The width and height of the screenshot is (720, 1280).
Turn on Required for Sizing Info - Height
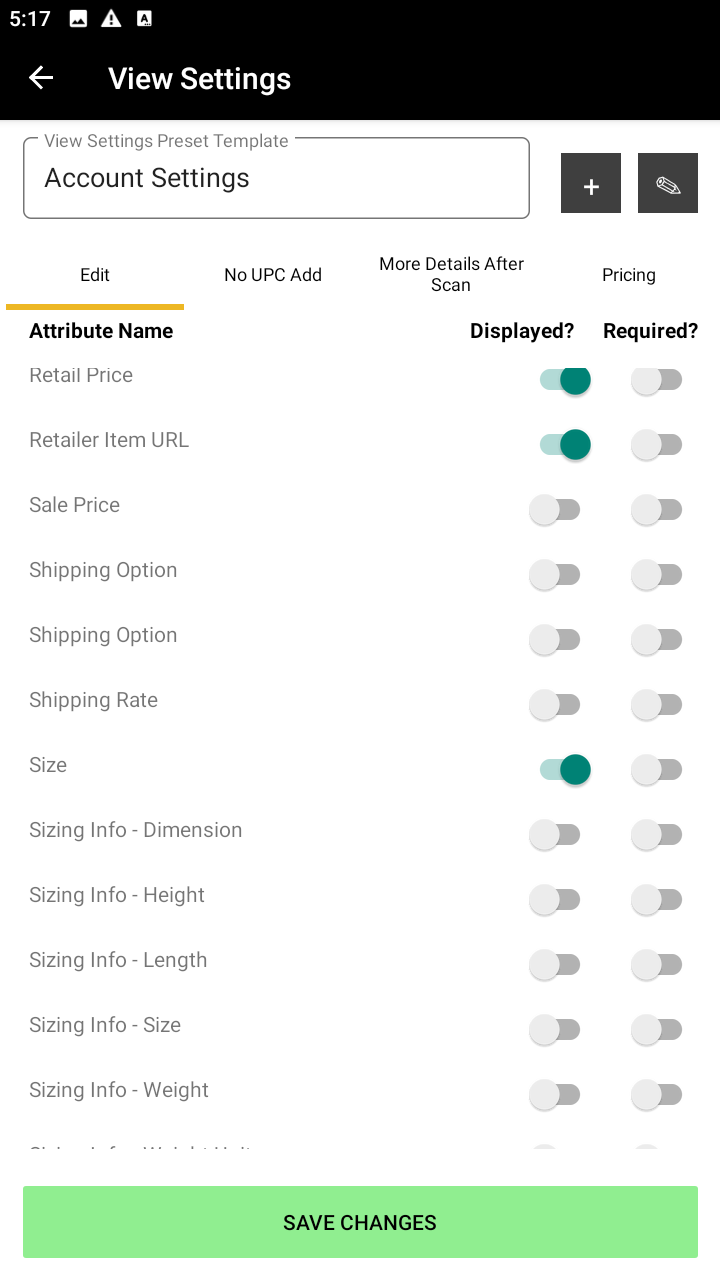click(657, 899)
